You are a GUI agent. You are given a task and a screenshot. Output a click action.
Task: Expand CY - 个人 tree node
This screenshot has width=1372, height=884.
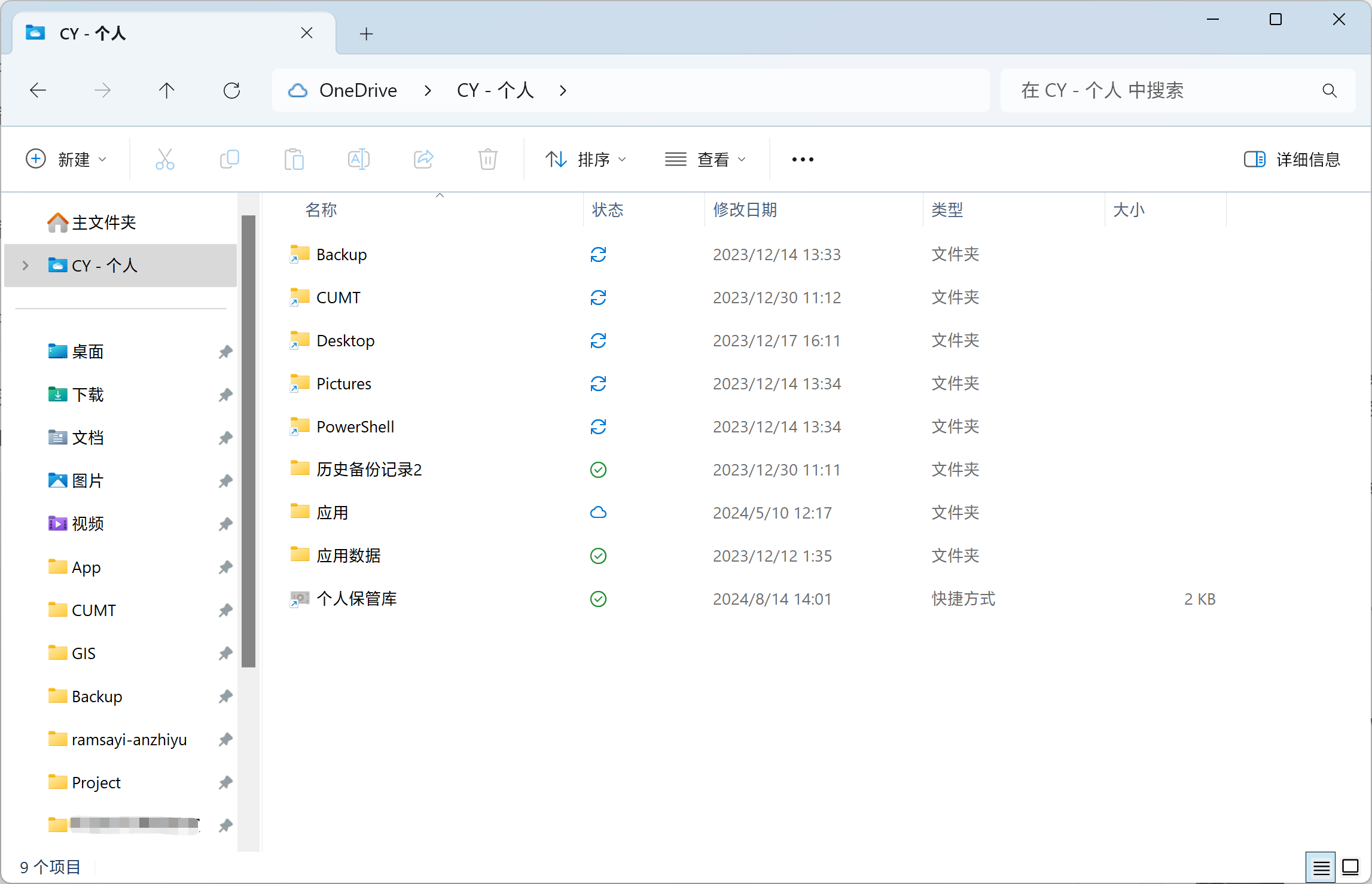pos(25,265)
